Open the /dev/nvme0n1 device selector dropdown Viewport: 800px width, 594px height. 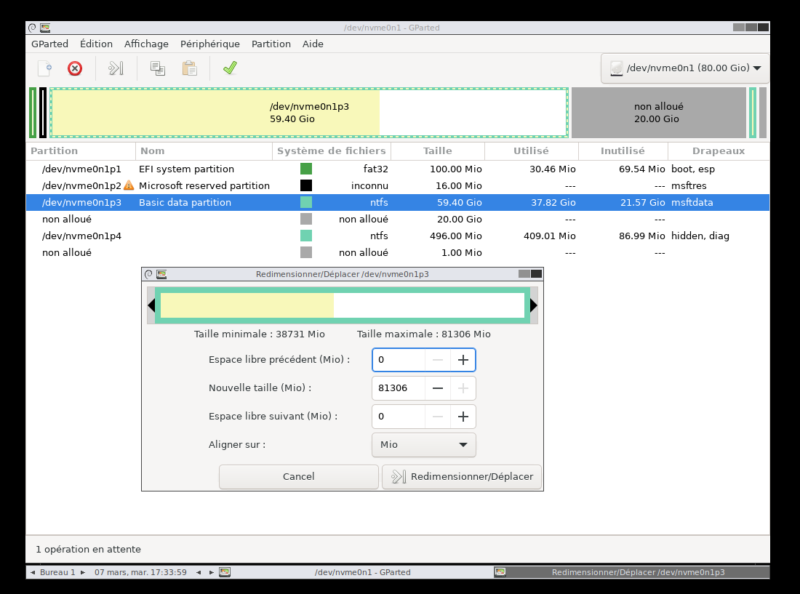pos(685,68)
